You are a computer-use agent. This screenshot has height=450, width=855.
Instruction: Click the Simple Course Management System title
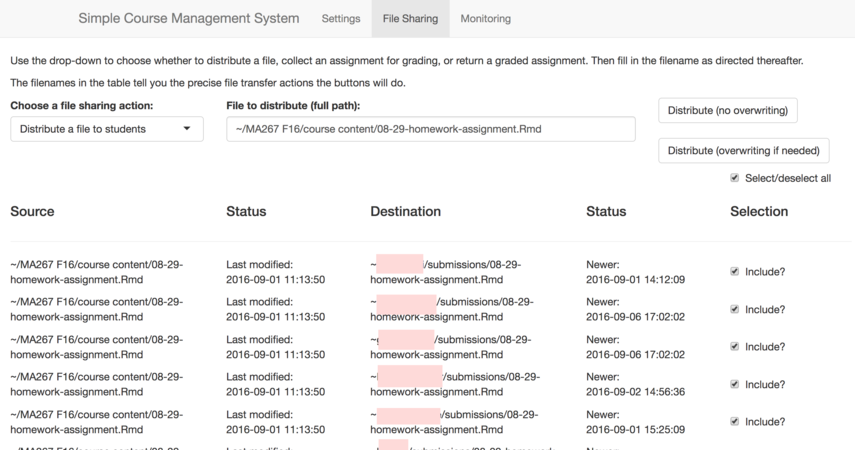point(189,18)
